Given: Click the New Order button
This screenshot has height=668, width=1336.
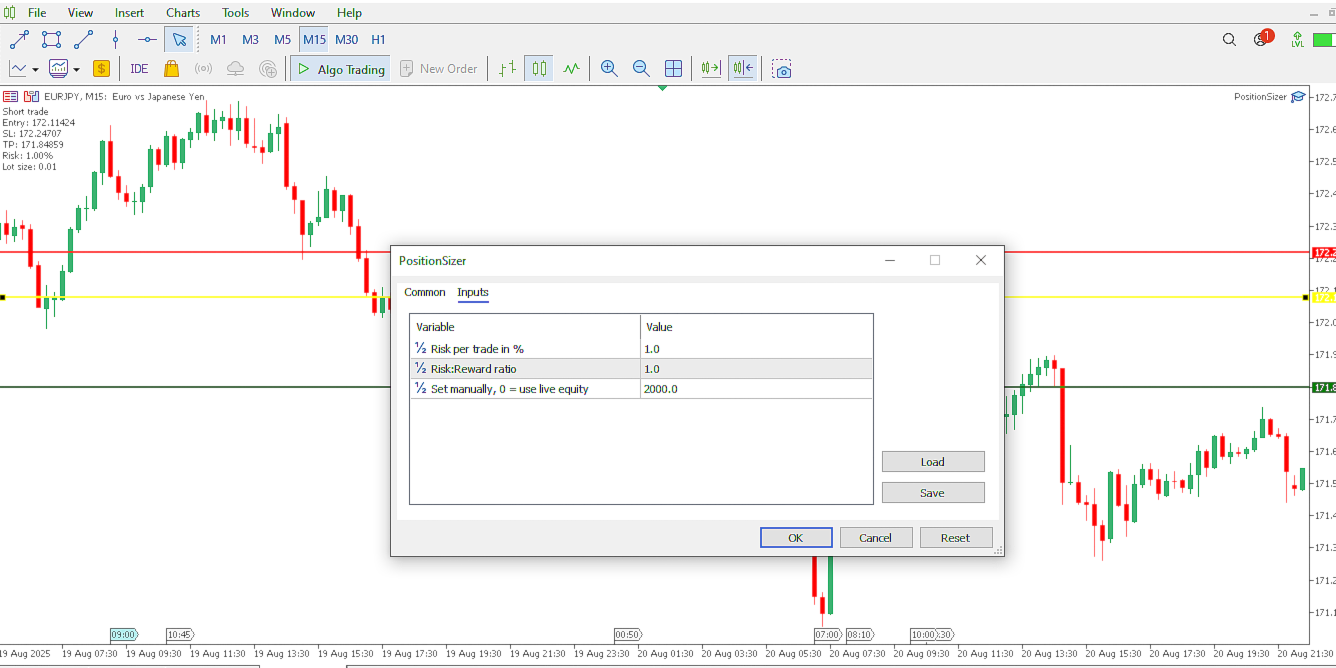Looking at the screenshot, I should pyautogui.click(x=439, y=69).
